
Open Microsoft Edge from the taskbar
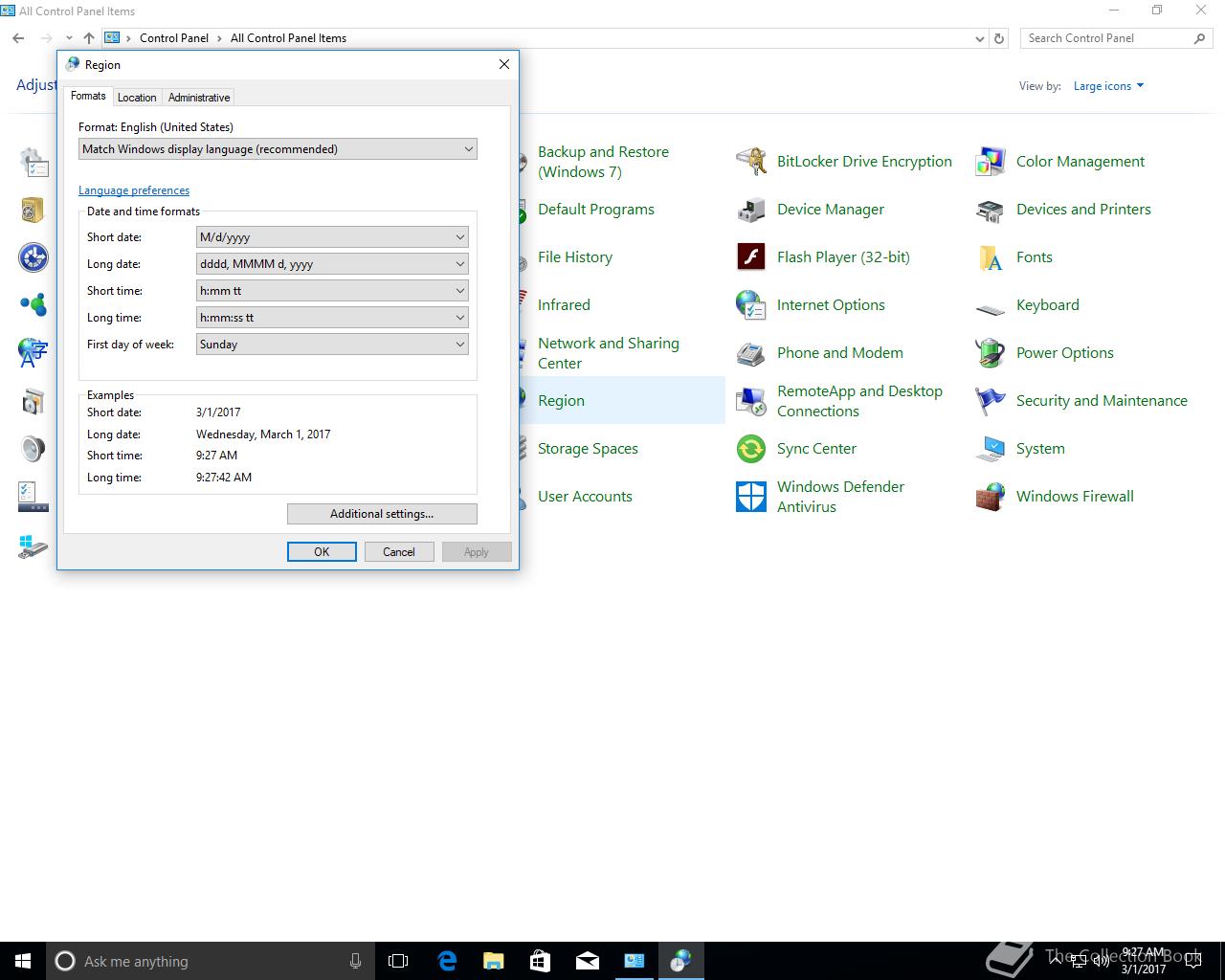(447, 961)
